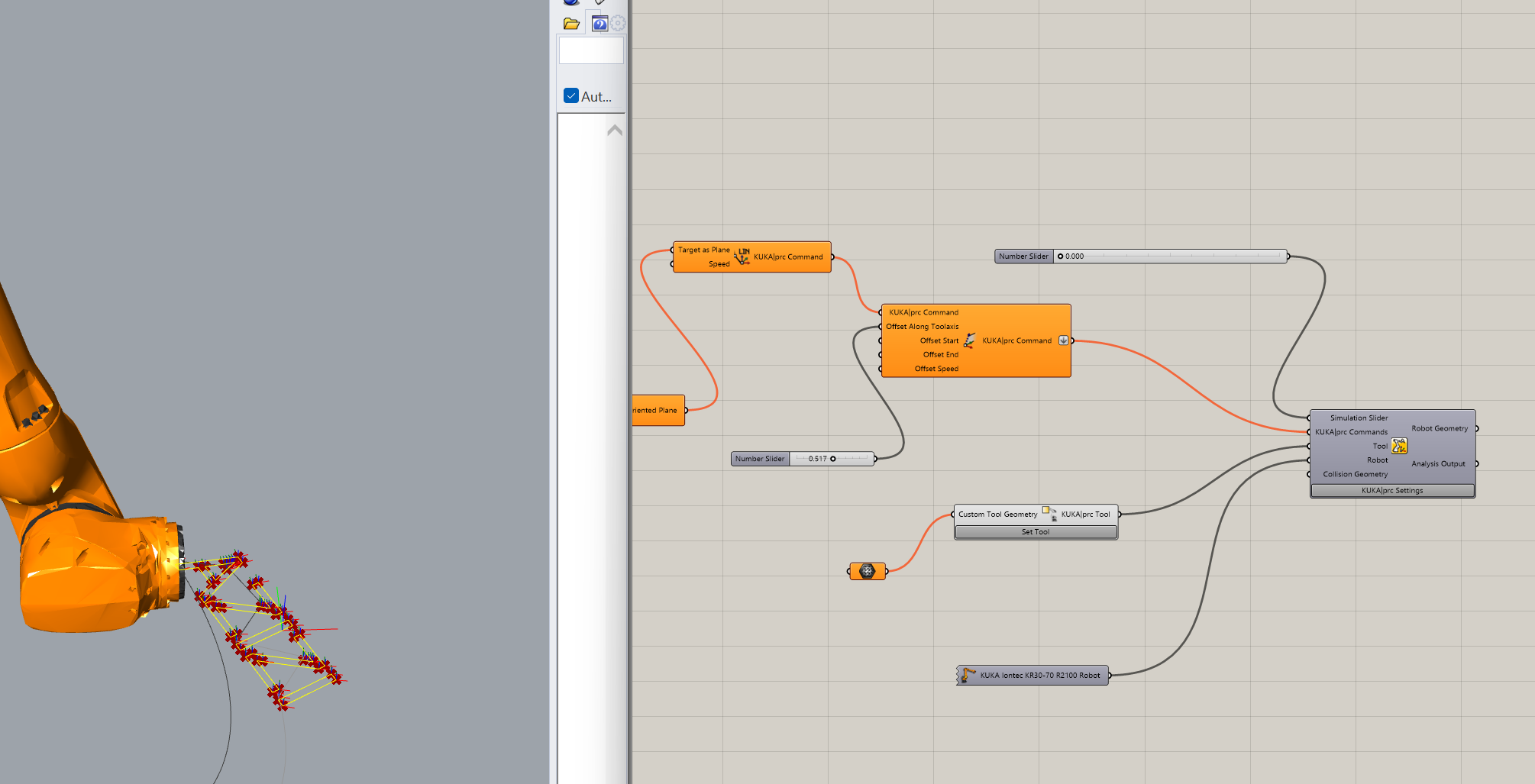Click the LIN linear movement component icon
Screen dimensions: 1535x784
pyautogui.click(x=742, y=256)
